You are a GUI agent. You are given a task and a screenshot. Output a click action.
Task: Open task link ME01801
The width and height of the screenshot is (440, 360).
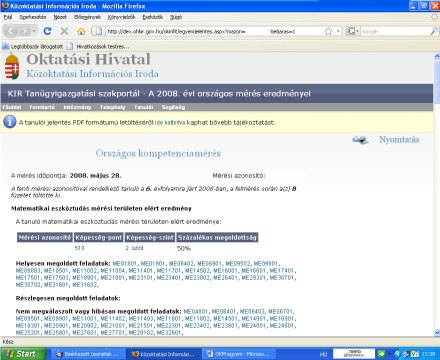click(x=125, y=264)
